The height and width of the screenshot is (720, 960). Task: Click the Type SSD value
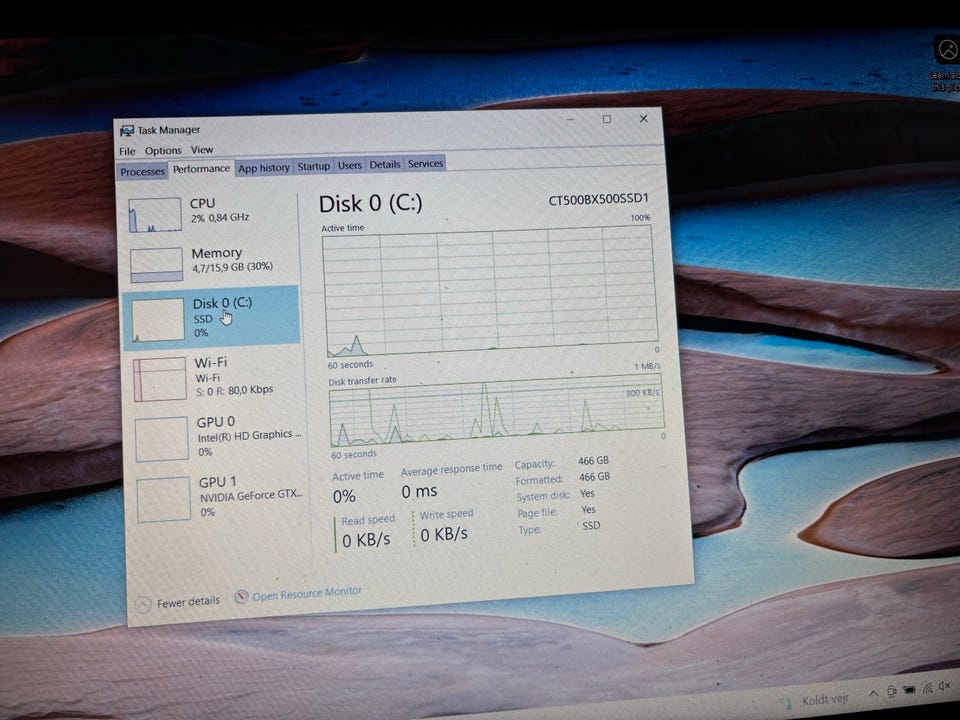coord(591,526)
